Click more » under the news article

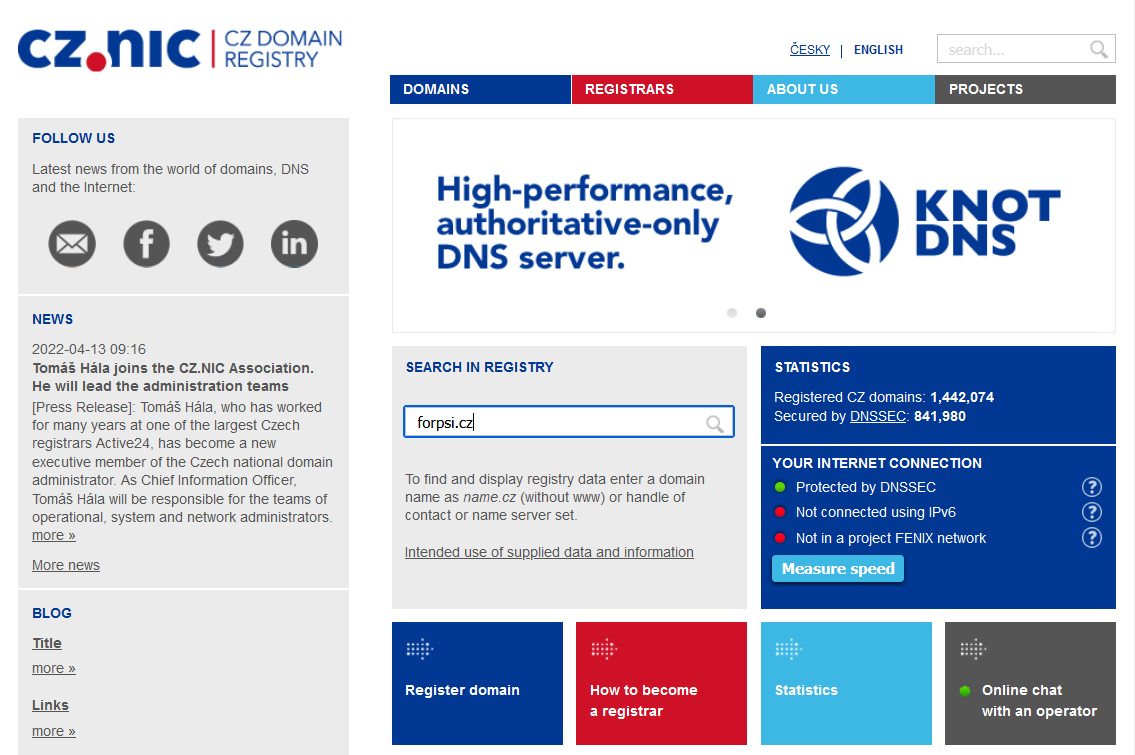pyautogui.click(x=54, y=536)
